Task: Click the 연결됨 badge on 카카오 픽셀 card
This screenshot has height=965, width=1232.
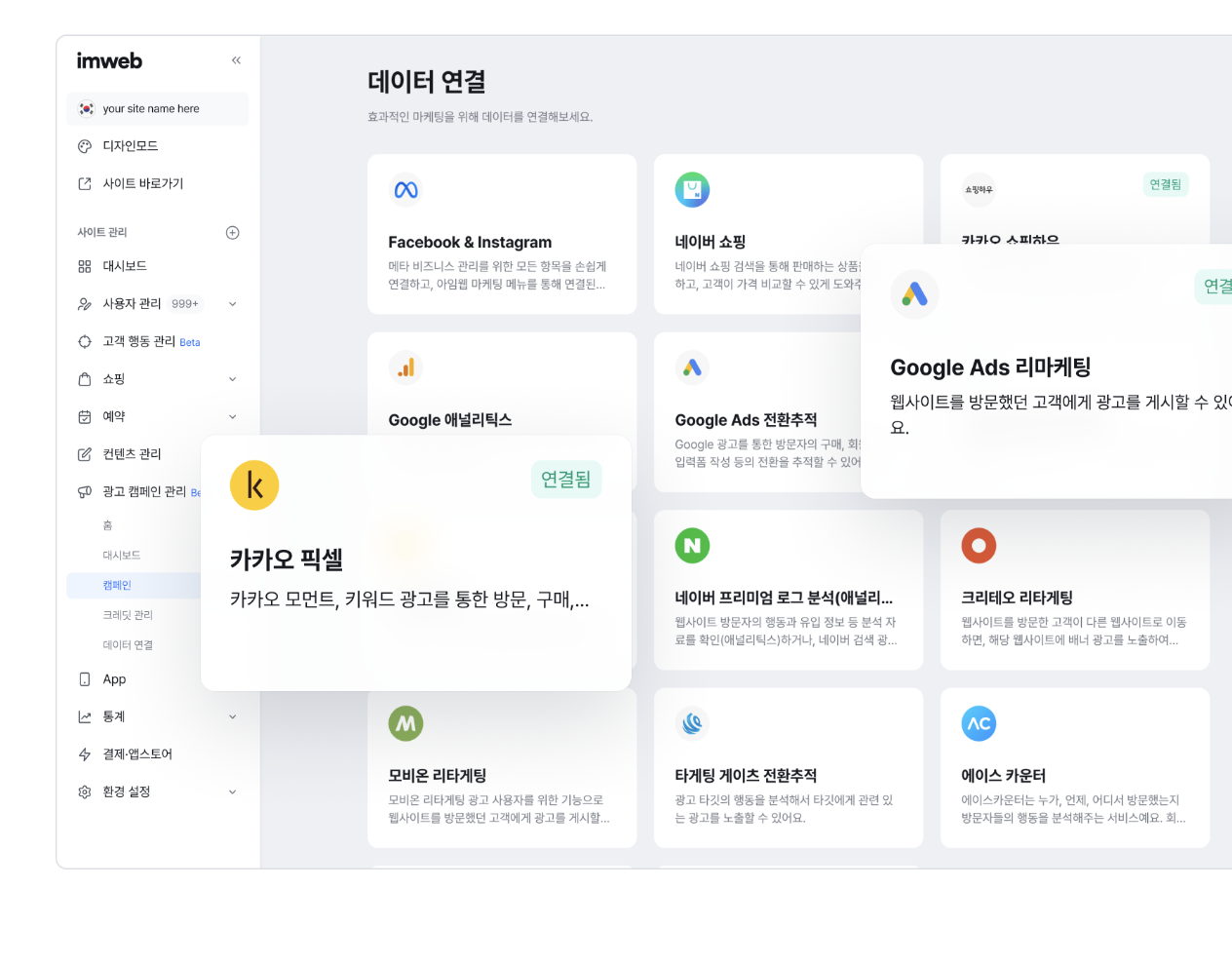Action: [x=566, y=480]
